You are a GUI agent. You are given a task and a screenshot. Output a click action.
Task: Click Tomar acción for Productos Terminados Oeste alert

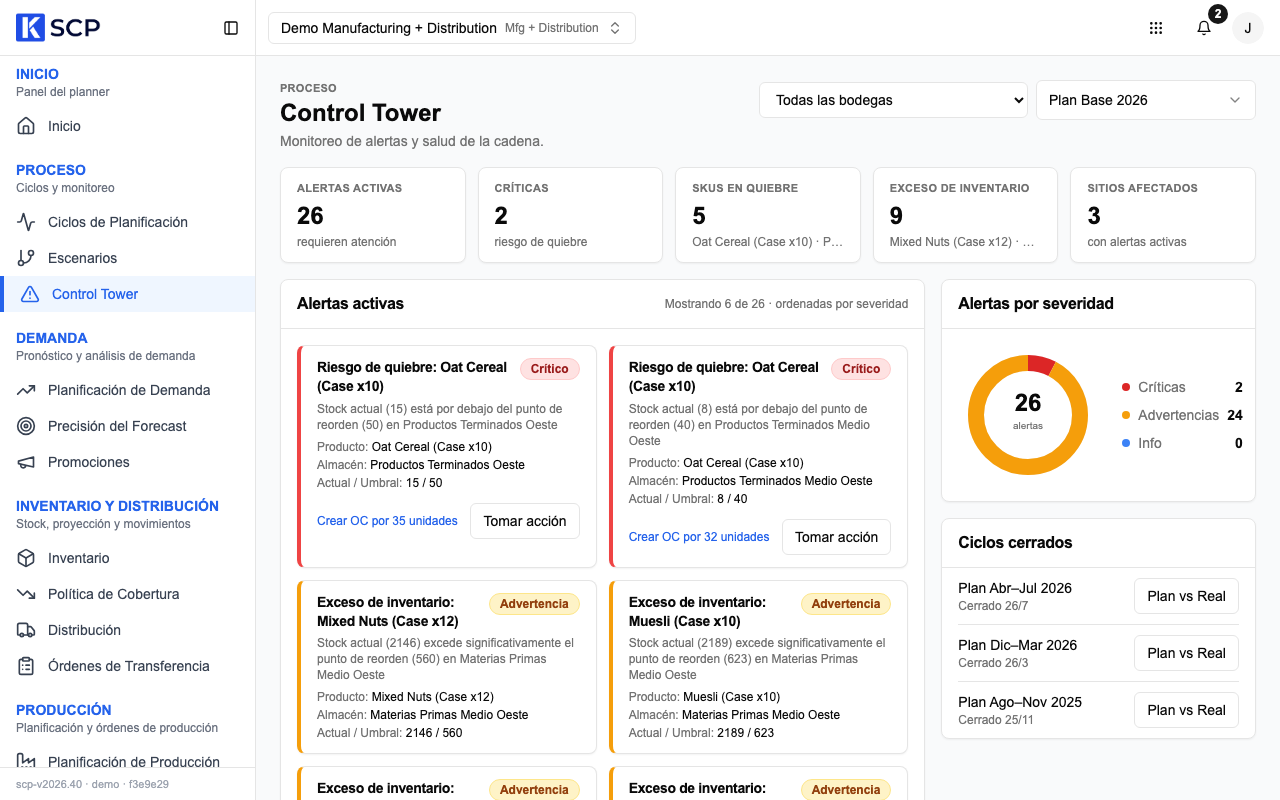coord(525,521)
